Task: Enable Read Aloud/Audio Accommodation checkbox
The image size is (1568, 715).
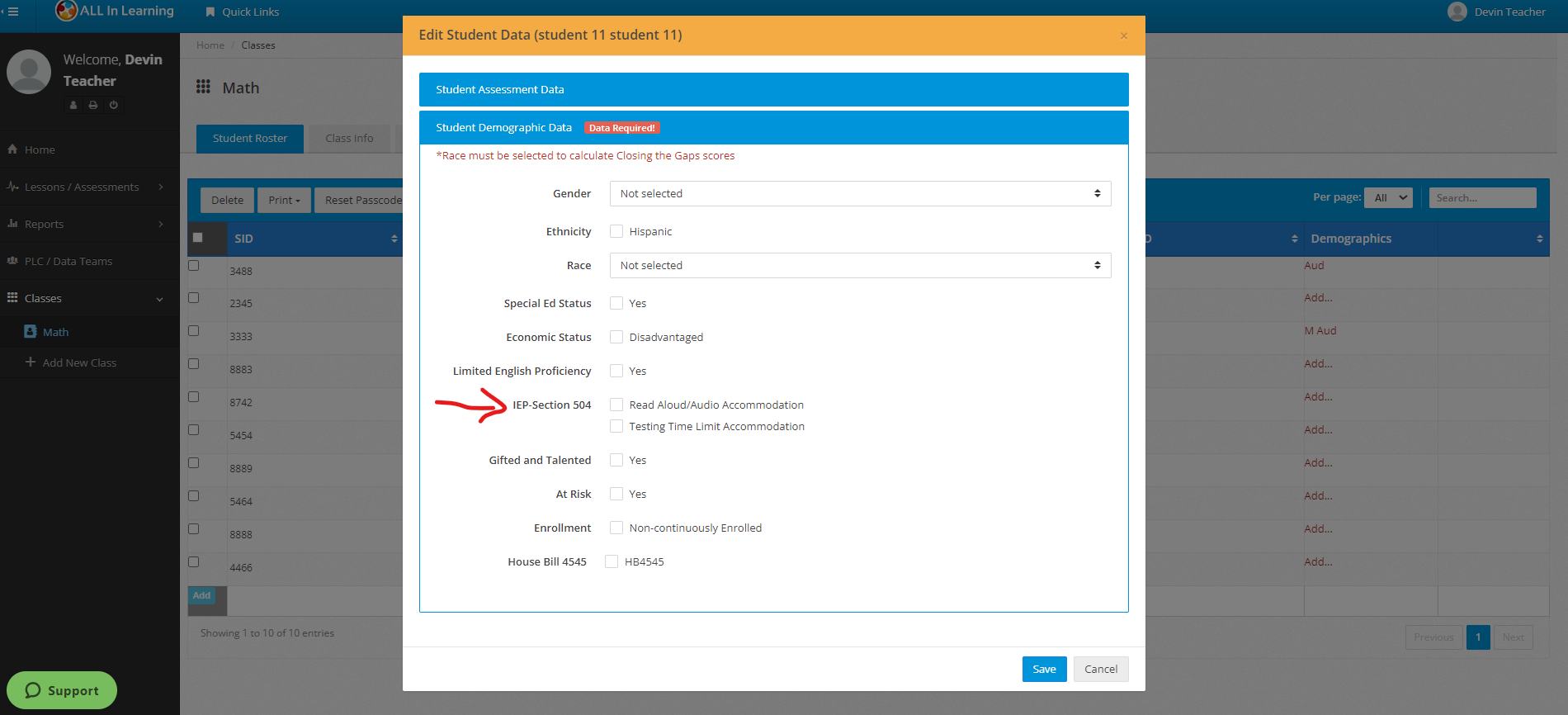Action: tap(616, 405)
